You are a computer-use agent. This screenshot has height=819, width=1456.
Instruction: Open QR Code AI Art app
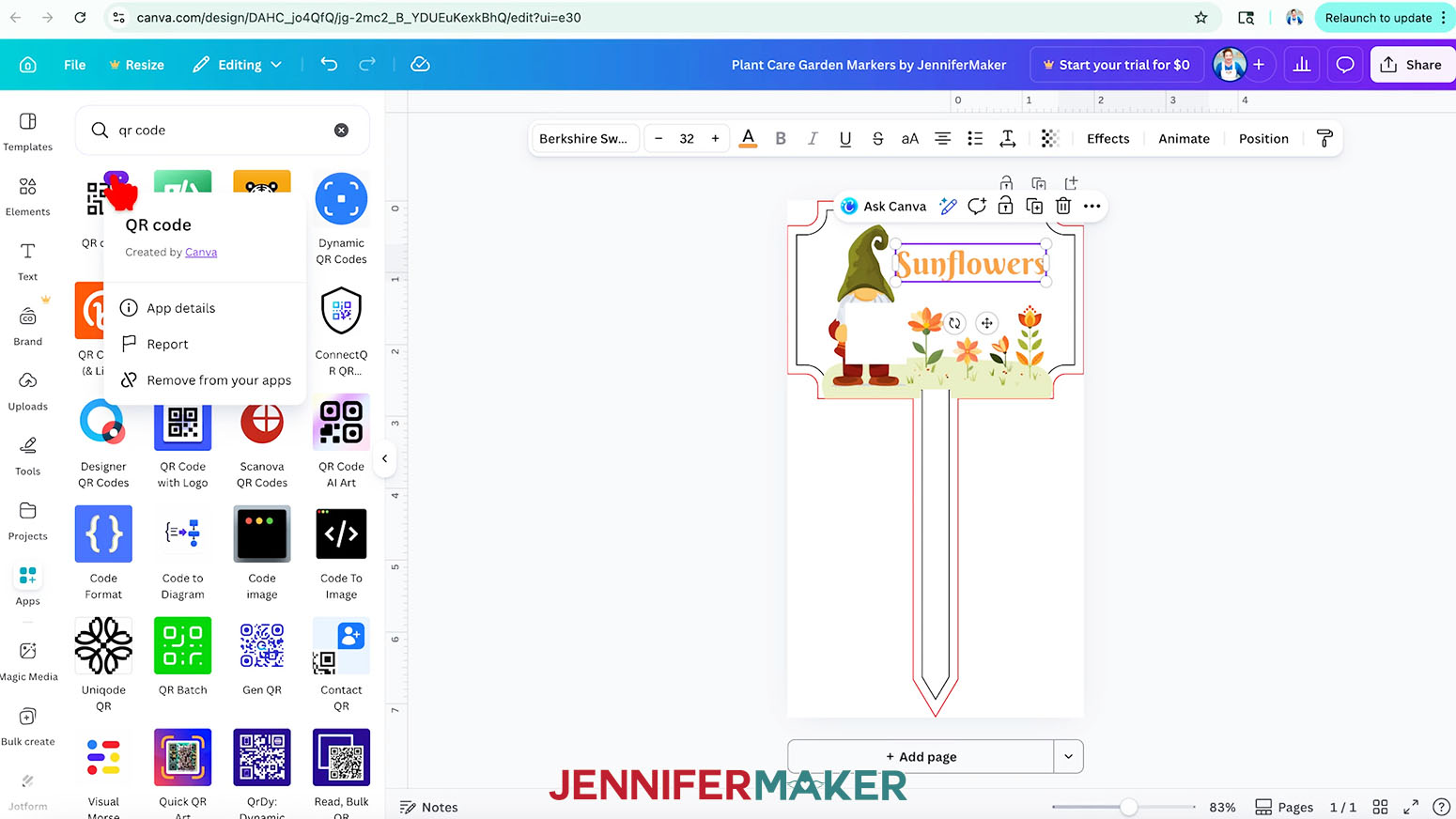click(341, 443)
